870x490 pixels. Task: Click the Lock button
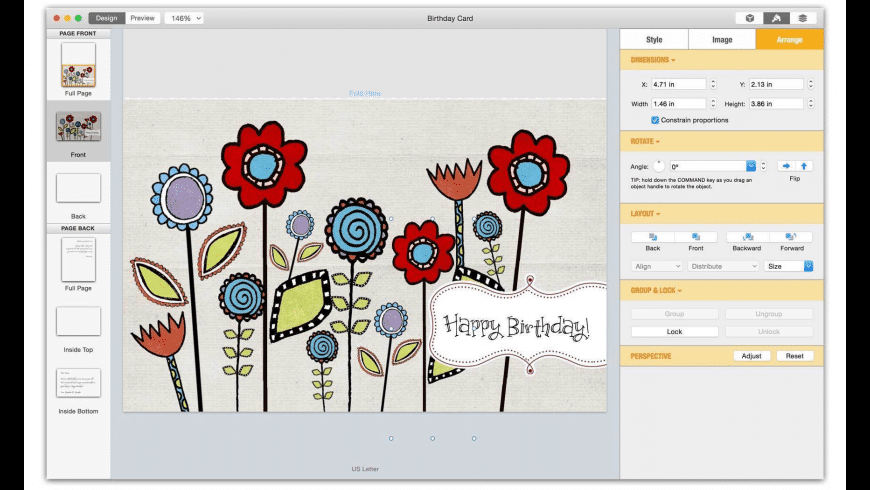click(x=674, y=332)
